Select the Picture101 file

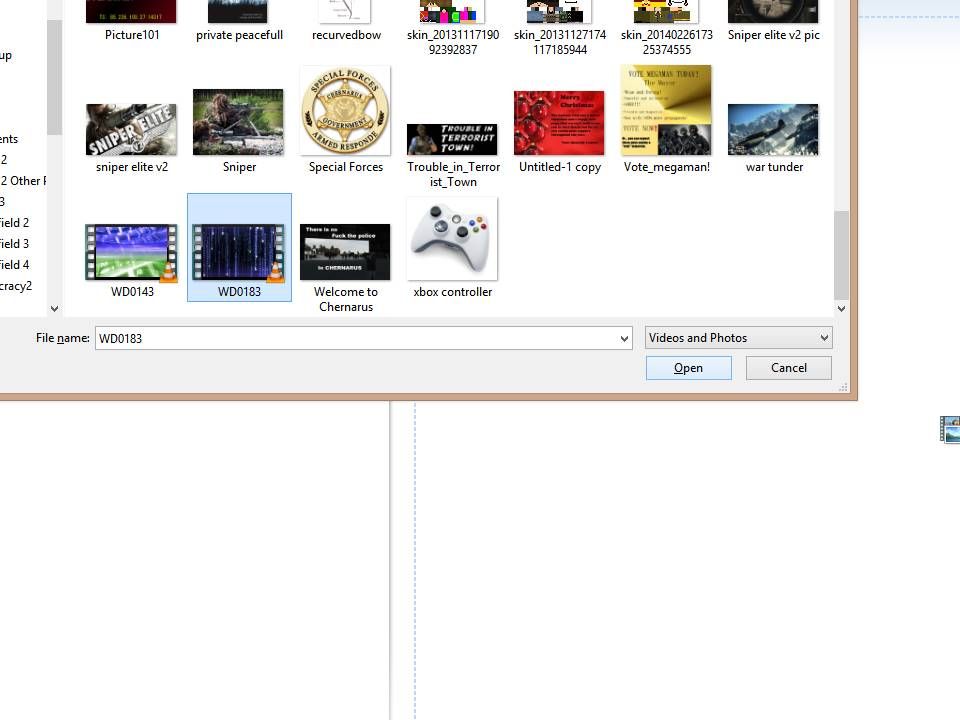tap(132, 22)
